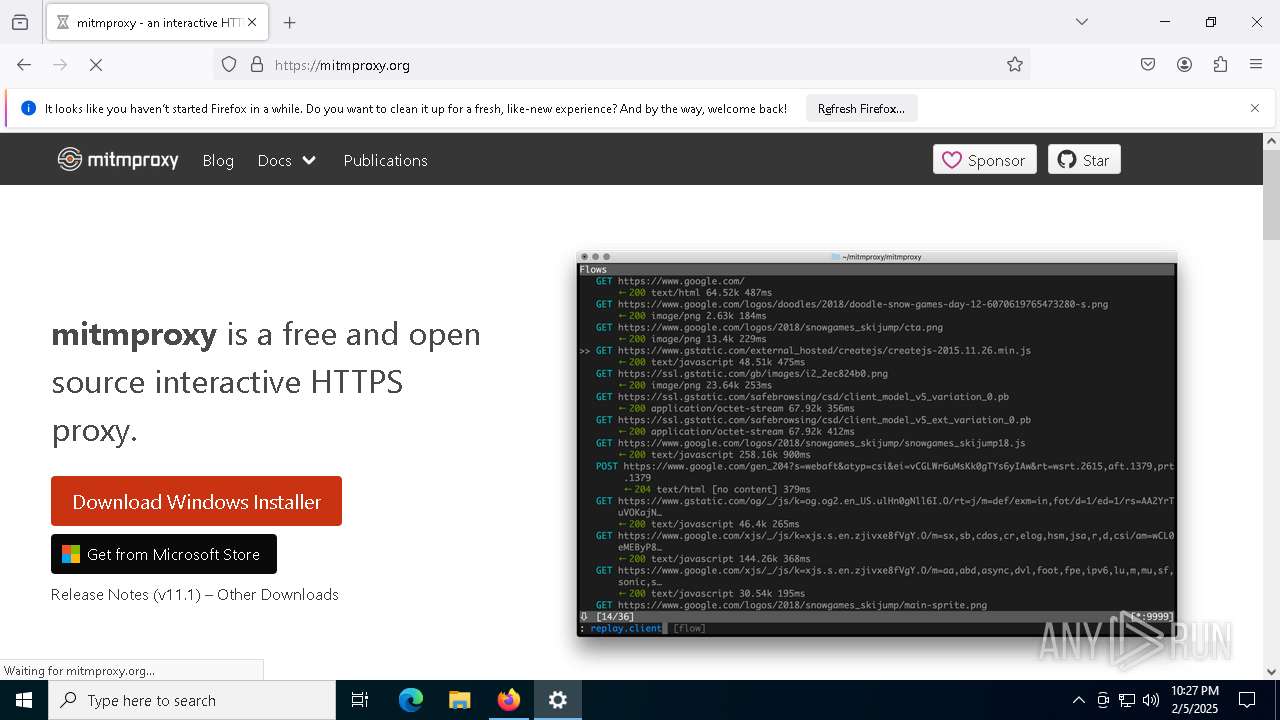Close the mitmproxy browser tab

click(252, 22)
